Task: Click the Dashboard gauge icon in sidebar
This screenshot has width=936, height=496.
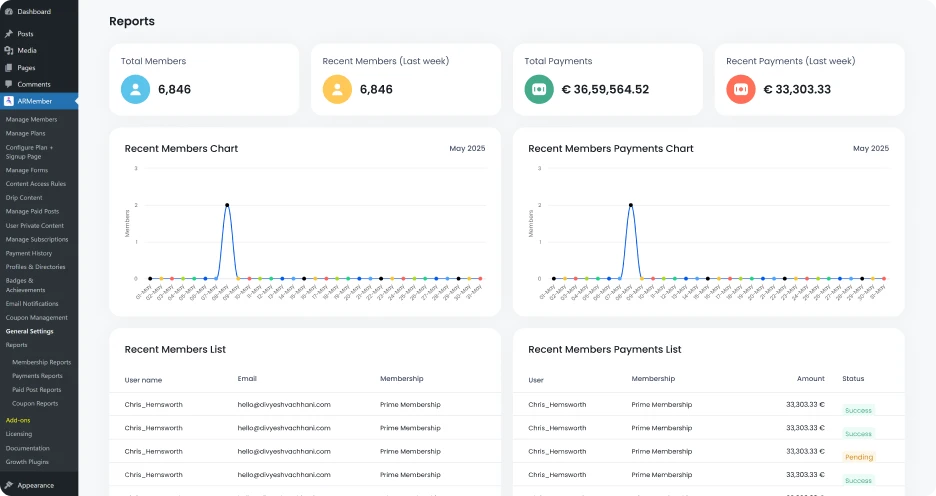Action: coord(9,11)
